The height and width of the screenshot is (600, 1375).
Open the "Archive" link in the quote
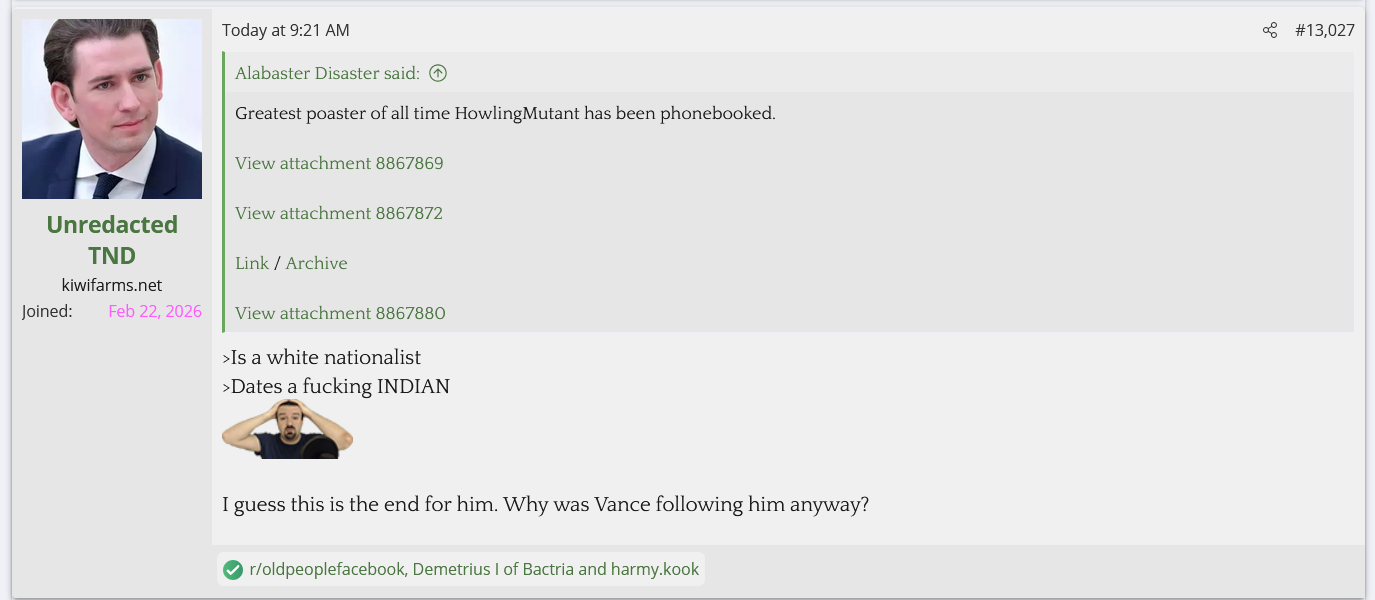point(316,263)
